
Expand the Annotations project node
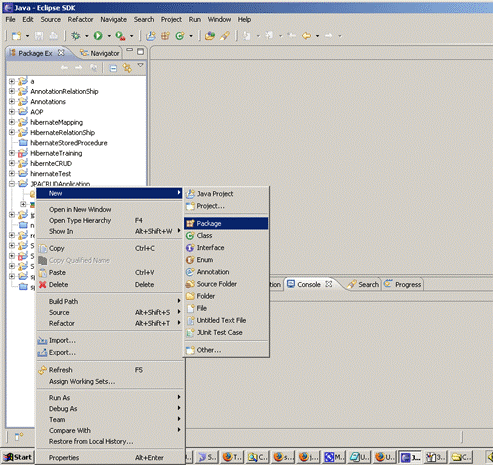coord(12,101)
